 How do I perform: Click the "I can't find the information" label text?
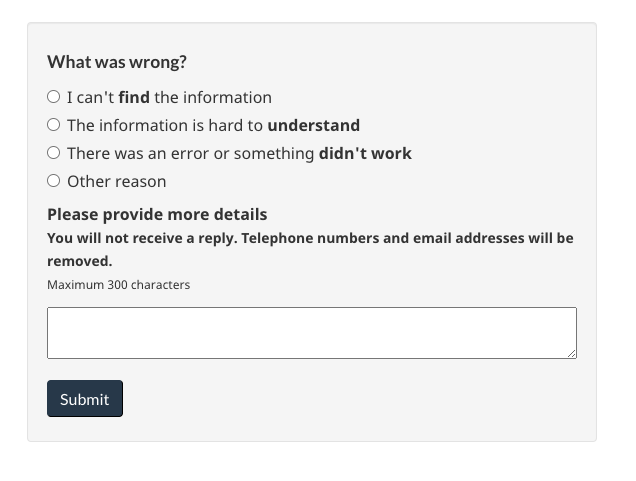click(x=170, y=97)
